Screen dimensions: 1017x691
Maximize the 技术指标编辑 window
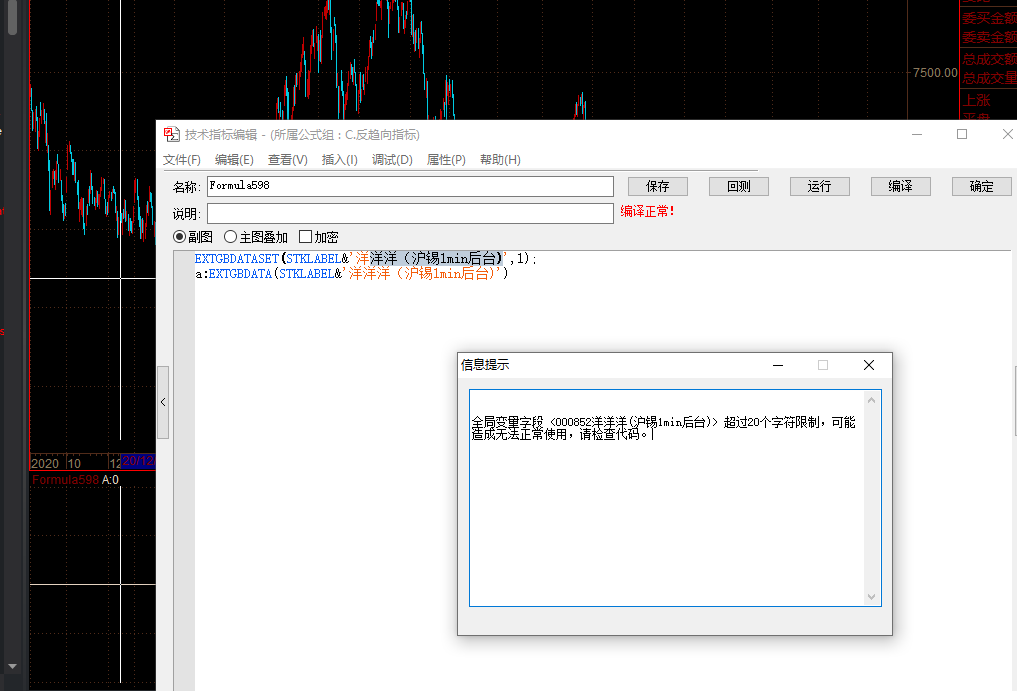pyautogui.click(x=962, y=134)
